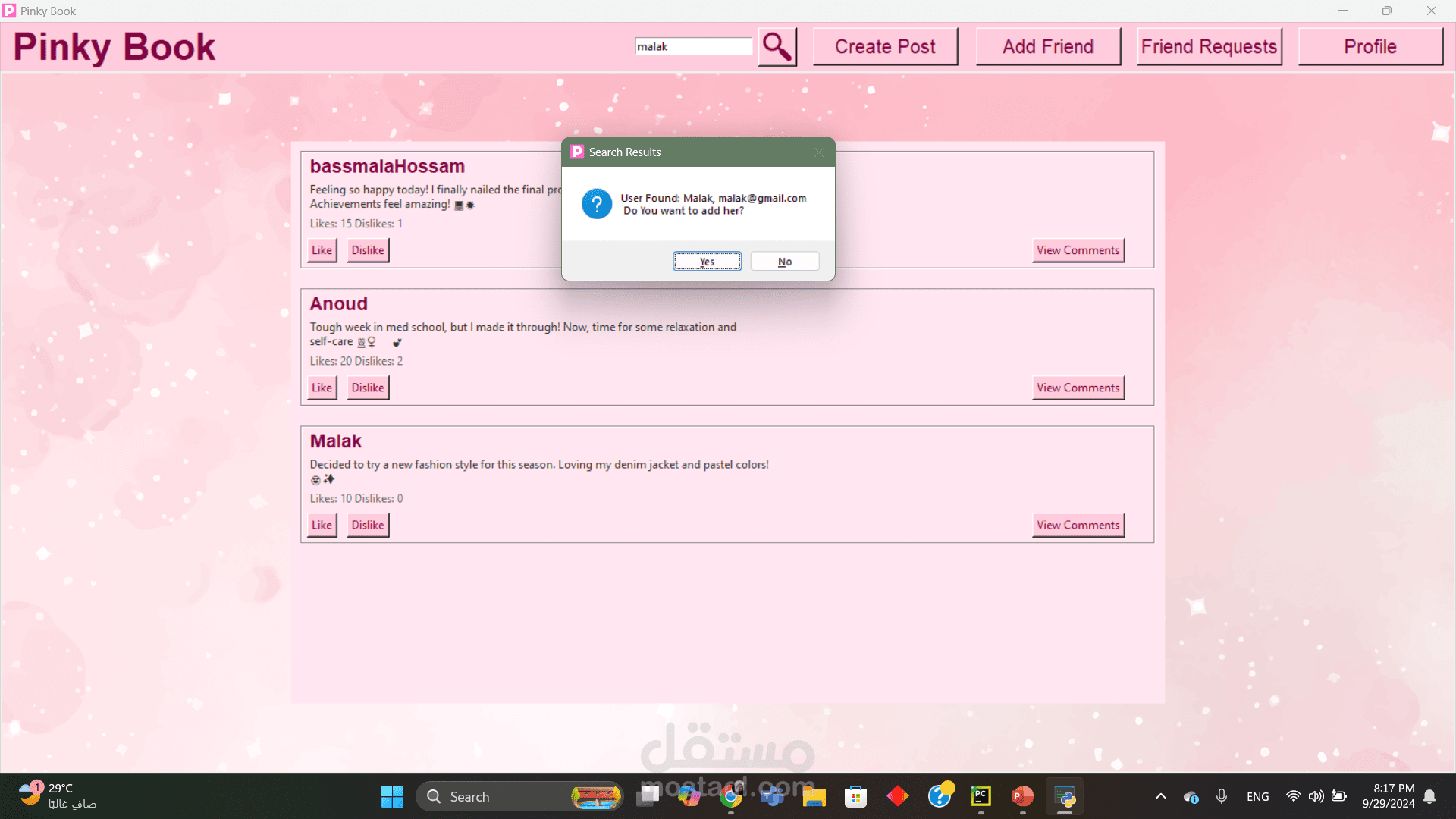
Task: Click No in Search Results dialog
Action: coord(784,262)
